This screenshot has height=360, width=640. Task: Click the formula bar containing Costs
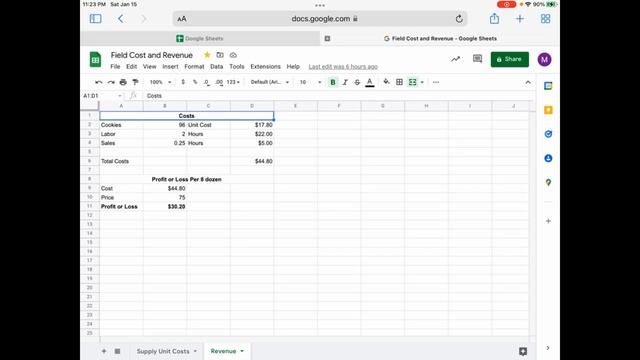tap(339, 96)
